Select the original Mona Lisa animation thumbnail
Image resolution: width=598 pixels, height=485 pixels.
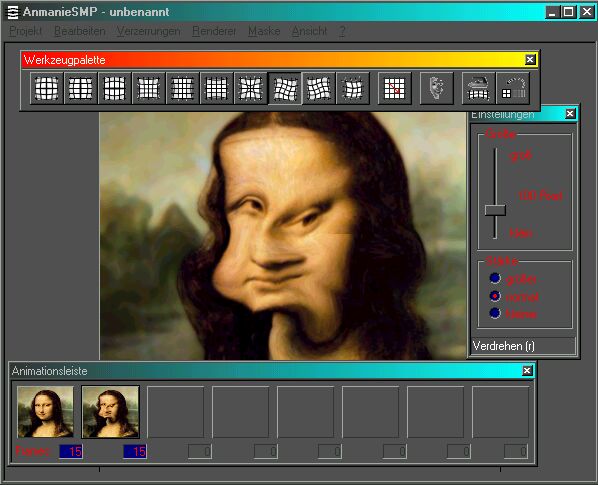(x=45, y=412)
